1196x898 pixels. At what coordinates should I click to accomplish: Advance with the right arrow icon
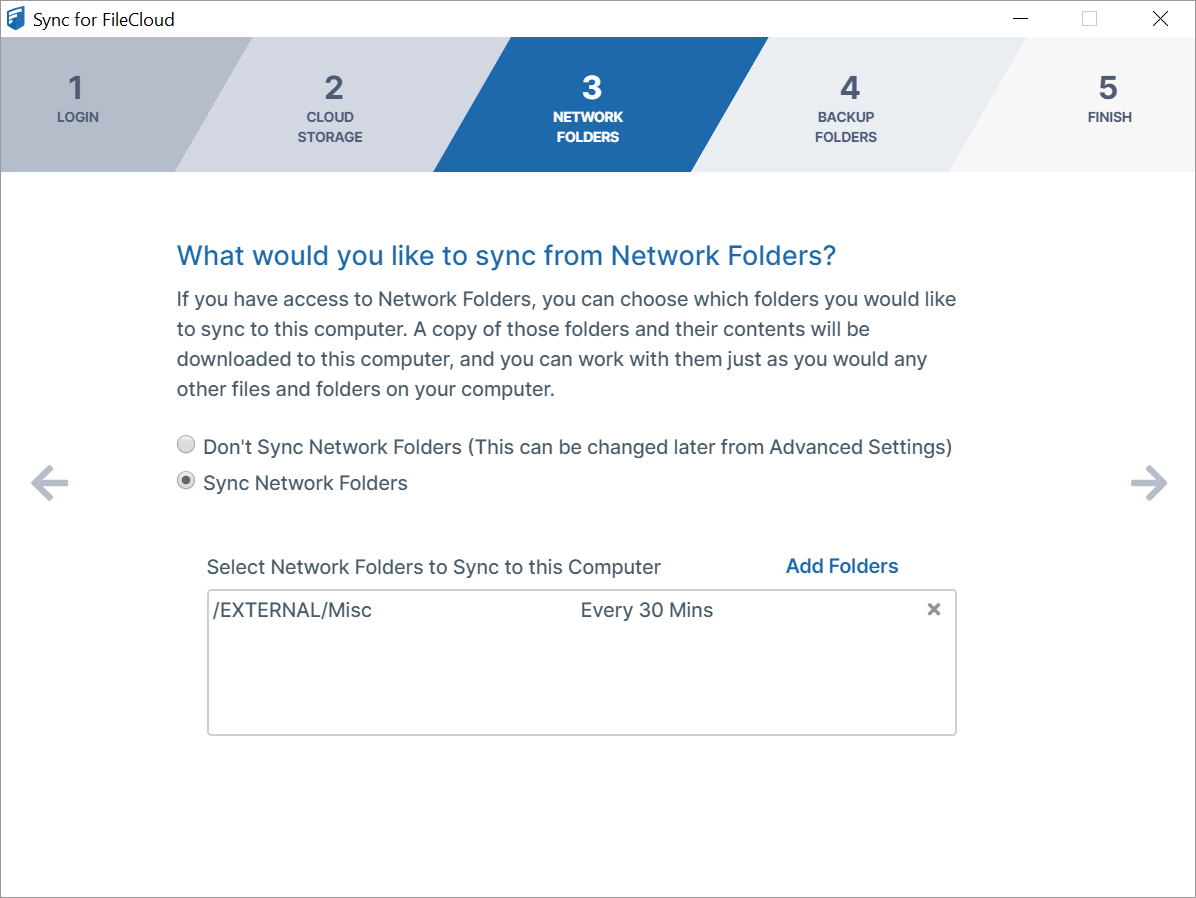click(x=1148, y=484)
